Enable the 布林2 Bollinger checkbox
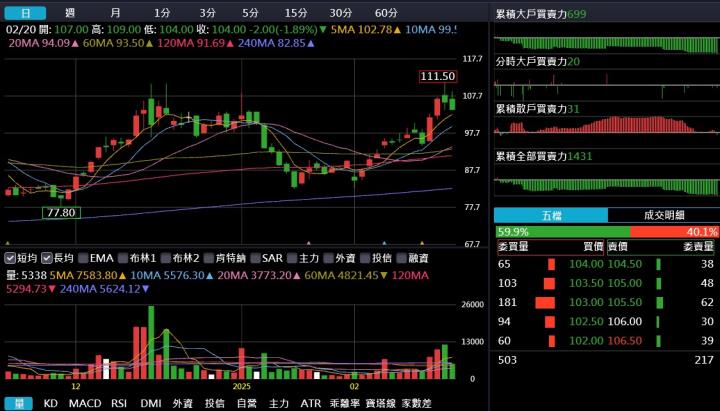The height and width of the screenshot is (411, 720). point(166,258)
